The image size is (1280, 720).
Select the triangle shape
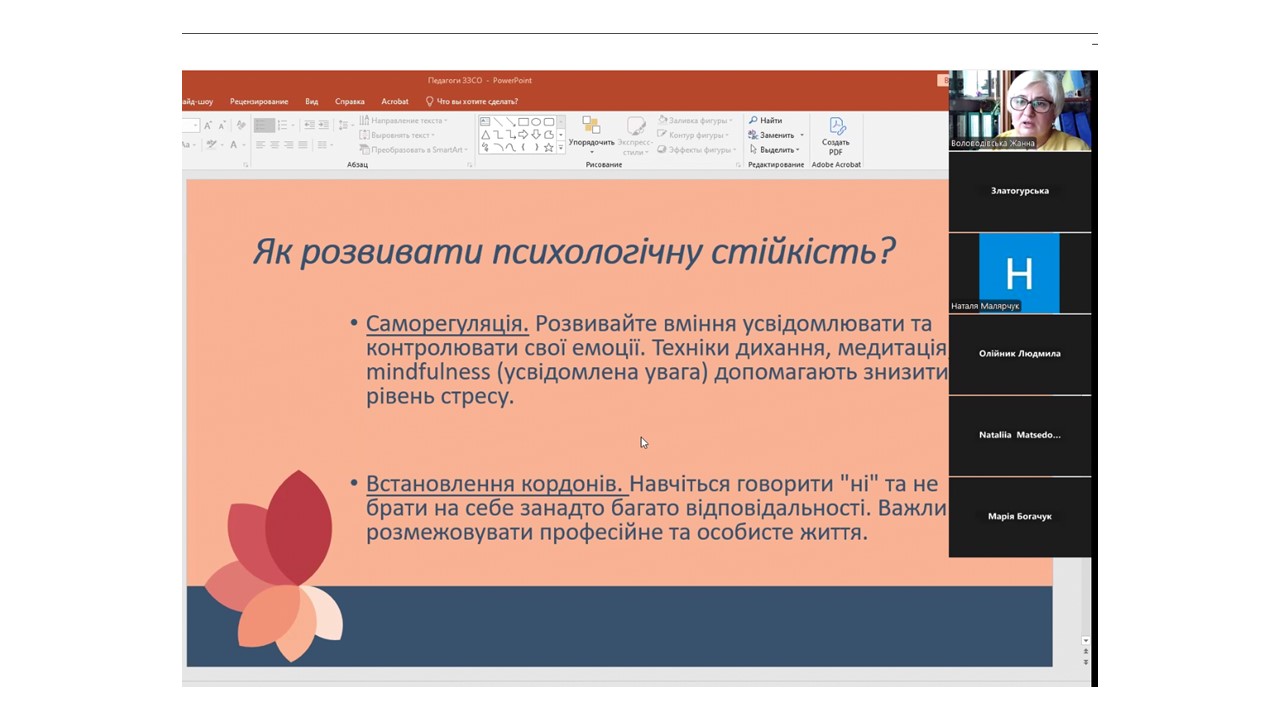pos(485,134)
